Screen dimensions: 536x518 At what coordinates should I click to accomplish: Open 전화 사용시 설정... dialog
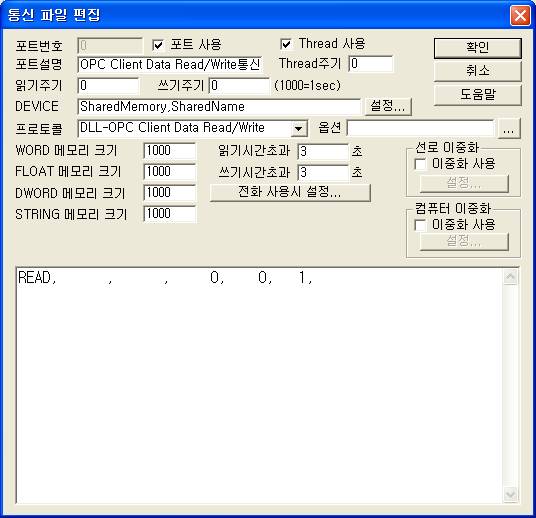tap(290, 192)
